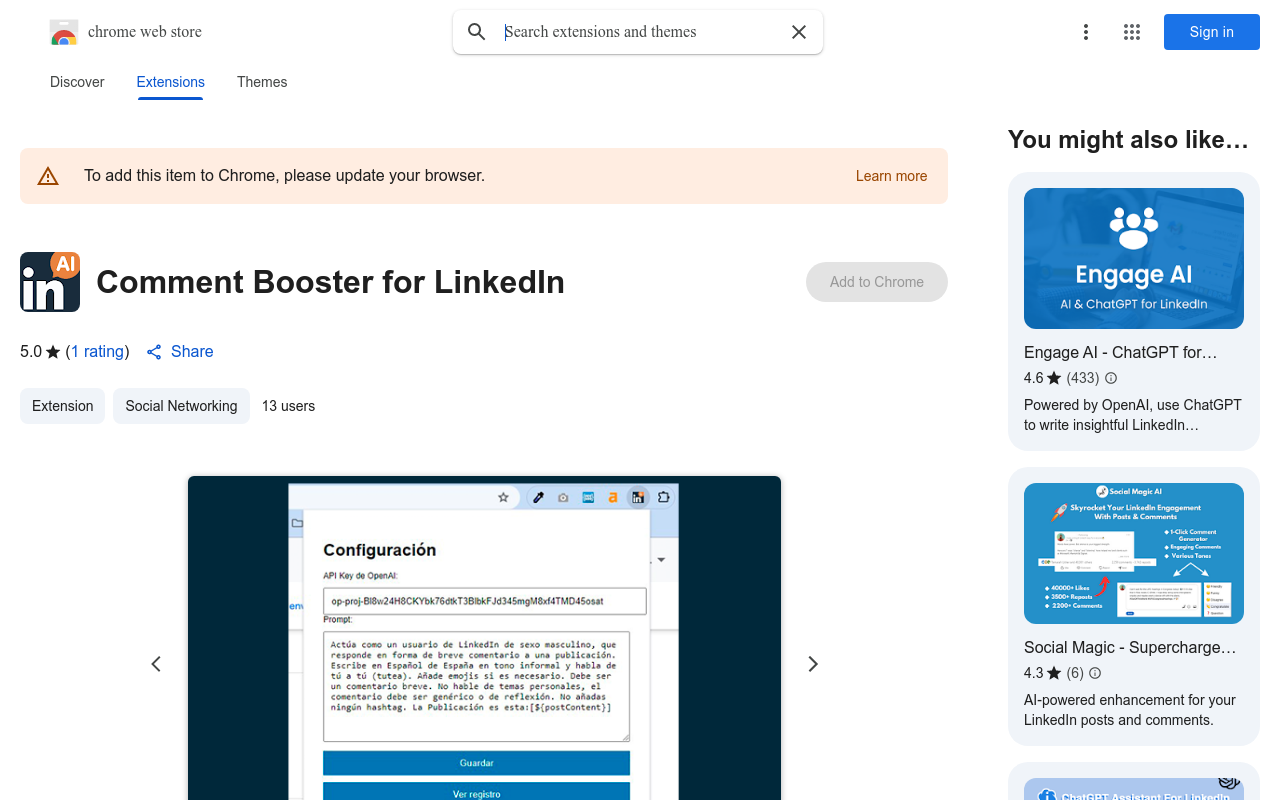Image resolution: width=1280 pixels, height=800 pixels.
Task: Click the update your browser warning text
Action: 284,176
